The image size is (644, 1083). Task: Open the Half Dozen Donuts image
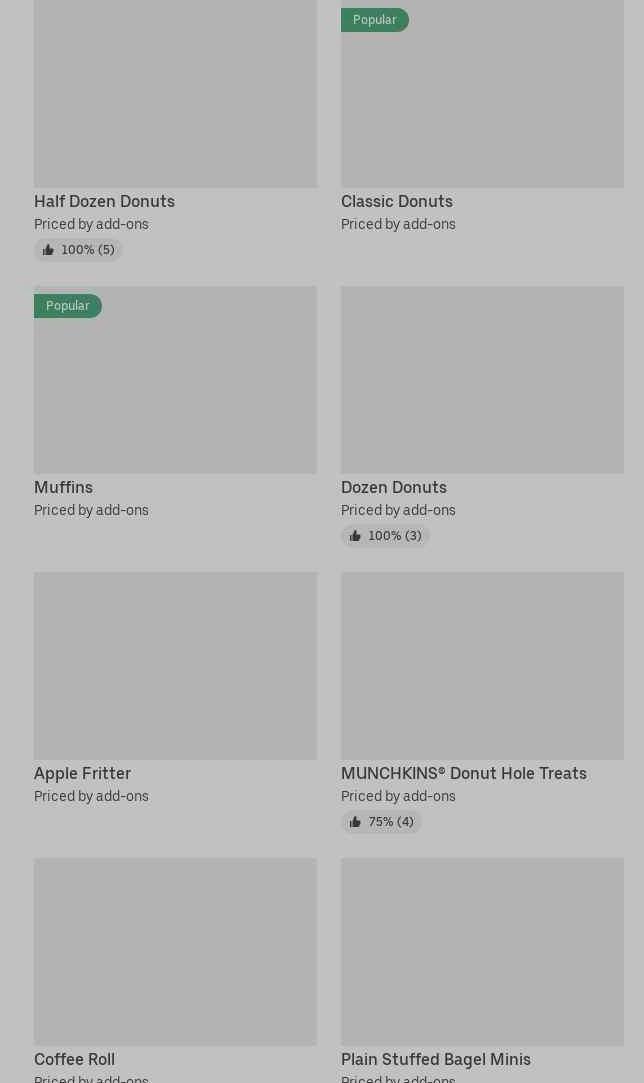(x=175, y=94)
